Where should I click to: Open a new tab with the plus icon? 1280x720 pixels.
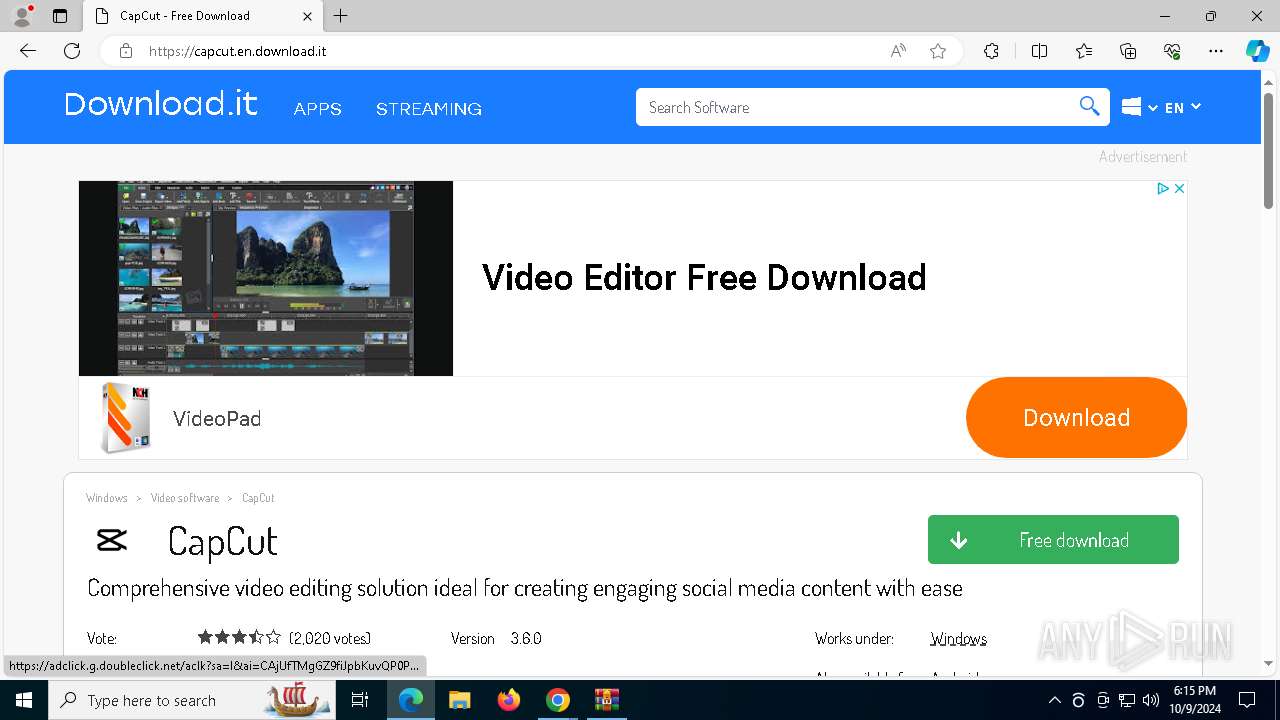coord(341,16)
